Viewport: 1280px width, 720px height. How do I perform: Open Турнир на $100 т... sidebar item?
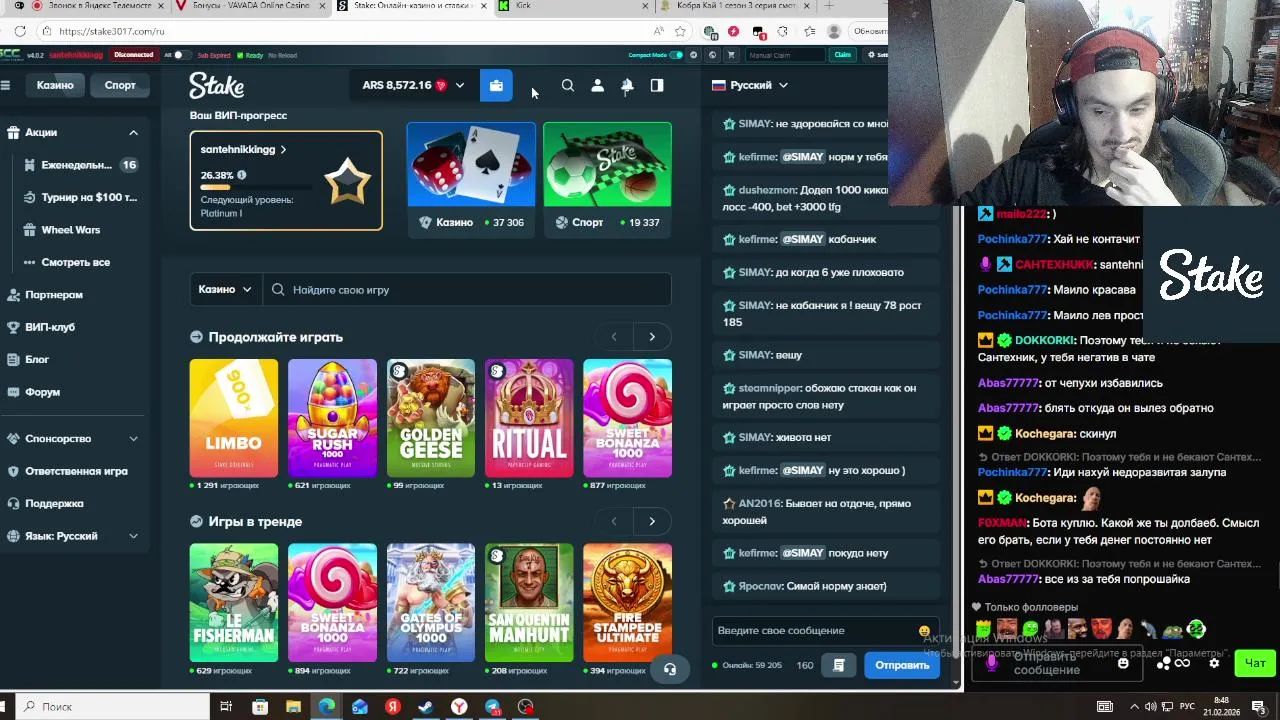(80, 198)
